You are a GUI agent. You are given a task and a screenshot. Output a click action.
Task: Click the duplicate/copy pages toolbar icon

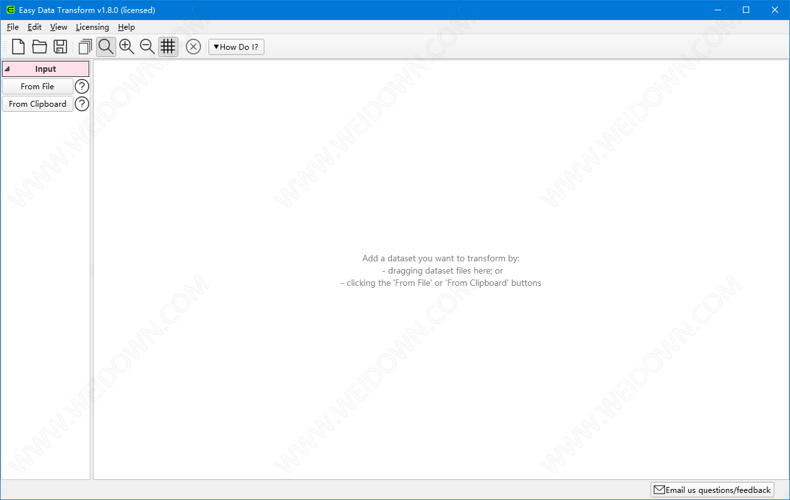85,47
